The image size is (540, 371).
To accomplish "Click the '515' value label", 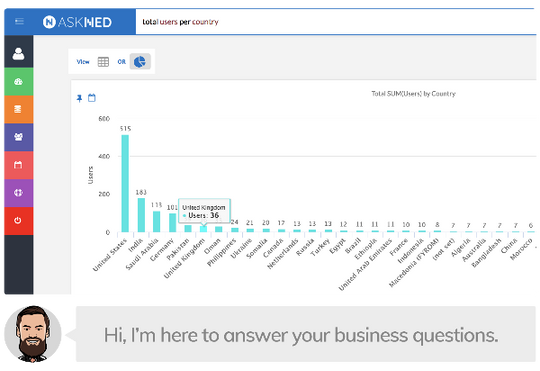I will [x=125, y=128].
